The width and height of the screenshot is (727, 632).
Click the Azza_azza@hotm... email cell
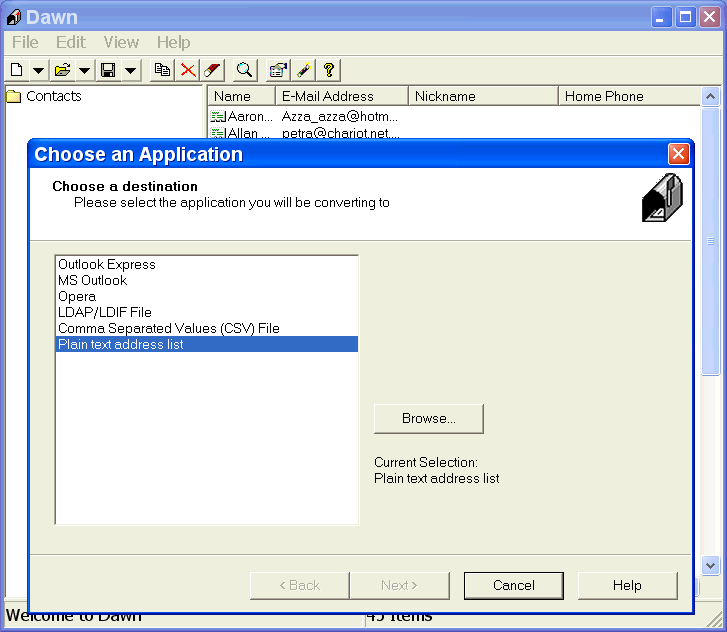click(x=340, y=116)
